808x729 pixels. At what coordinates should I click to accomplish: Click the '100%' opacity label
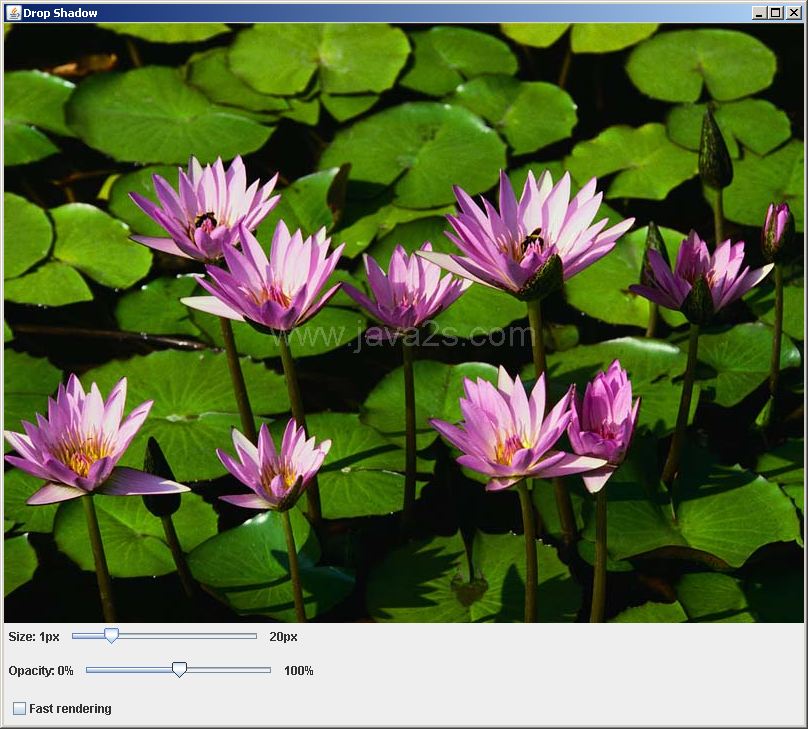[x=298, y=670]
